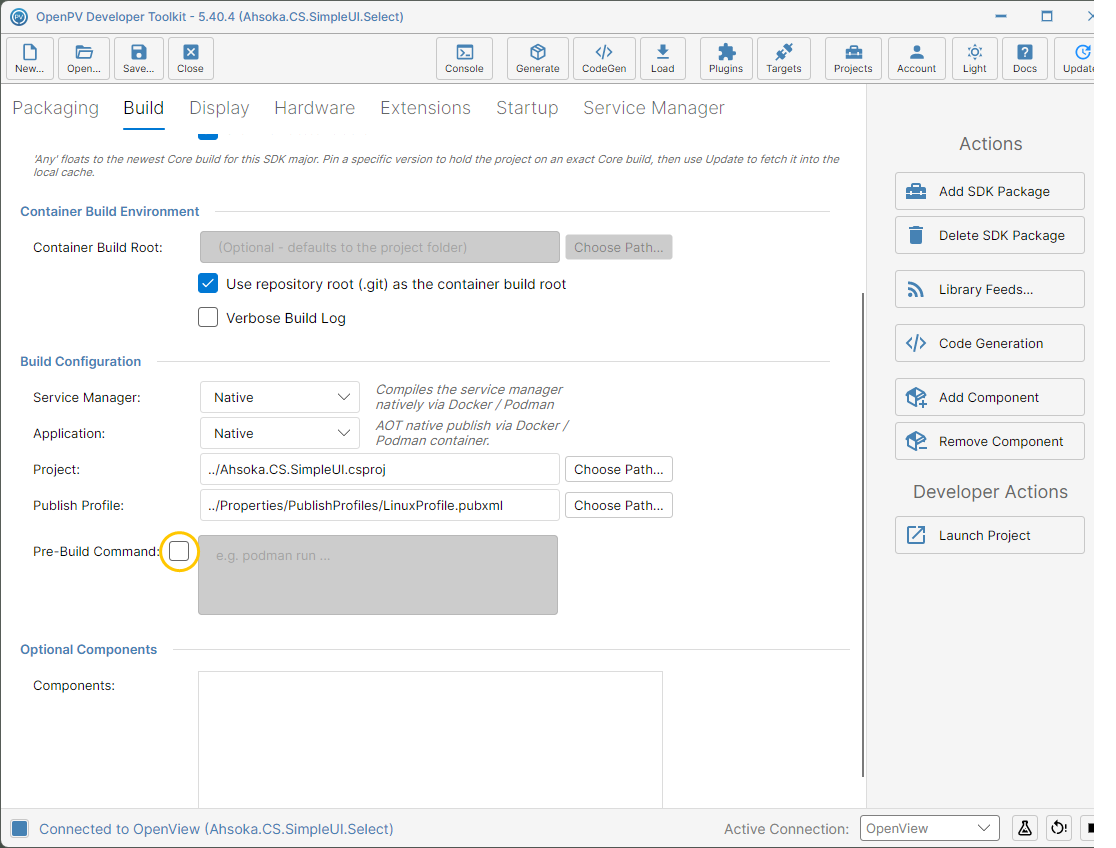Image resolution: width=1116 pixels, height=848 pixels.
Task: Click the Close project toolbar icon
Action: (x=191, y=58)
